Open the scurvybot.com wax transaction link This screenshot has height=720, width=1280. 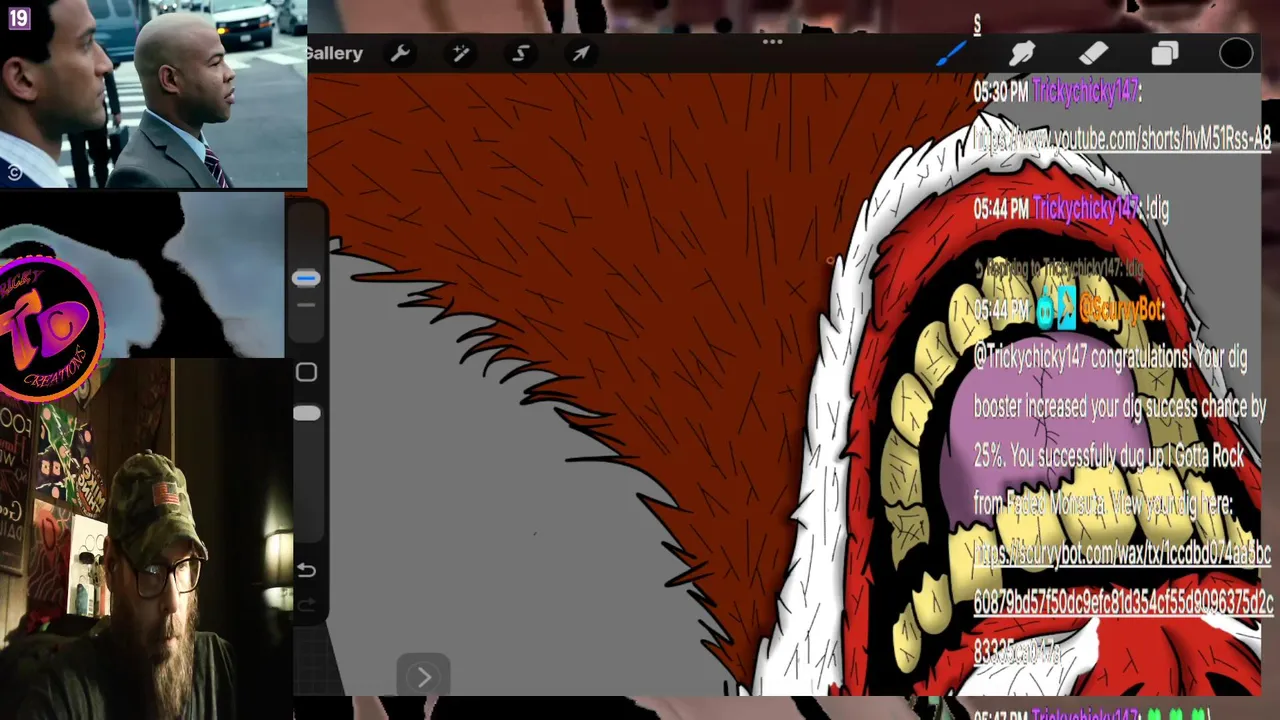click(x=1122, y=603)
